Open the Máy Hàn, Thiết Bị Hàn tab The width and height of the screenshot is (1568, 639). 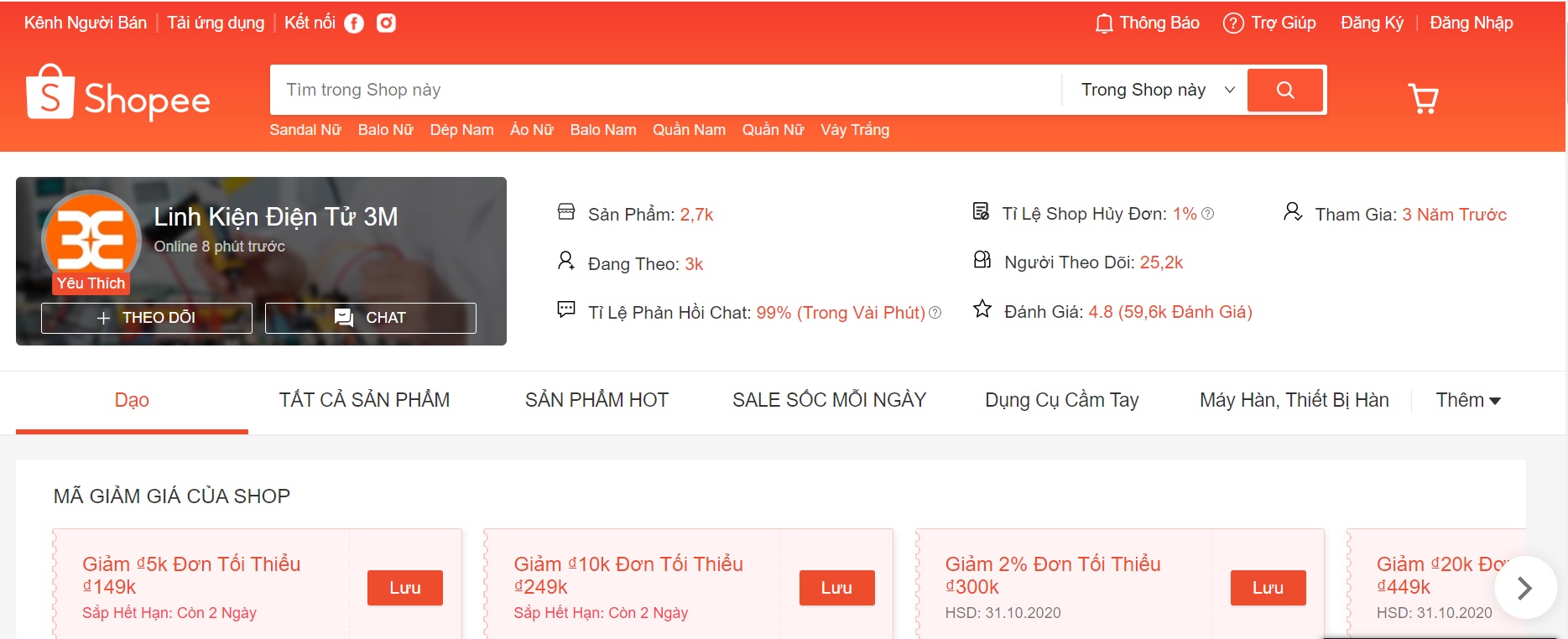click(1294, 401)
